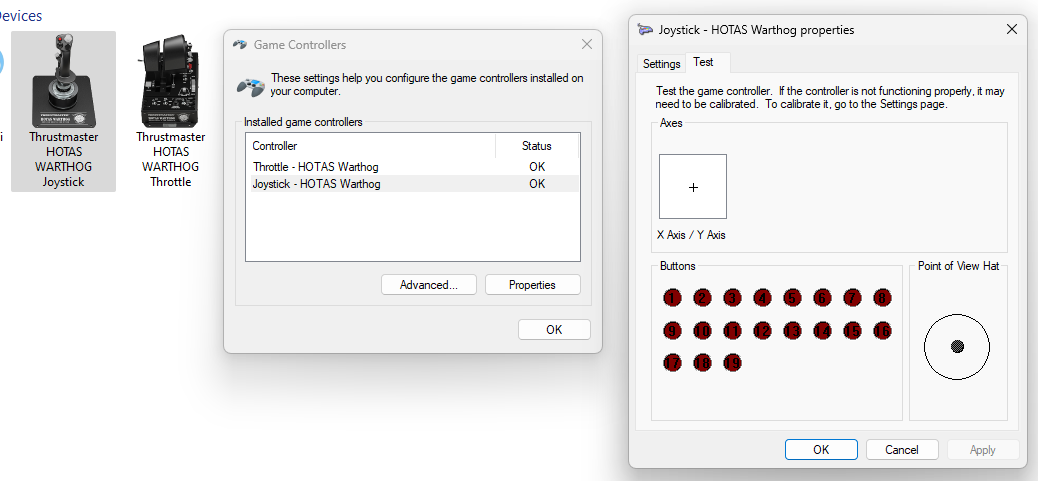The width and height of the screenshot is (1038, 481).
Task: Select the Thrustmaster HOTAS WARTHOG Throttle device icon
Action: click(x=170, y=111)
